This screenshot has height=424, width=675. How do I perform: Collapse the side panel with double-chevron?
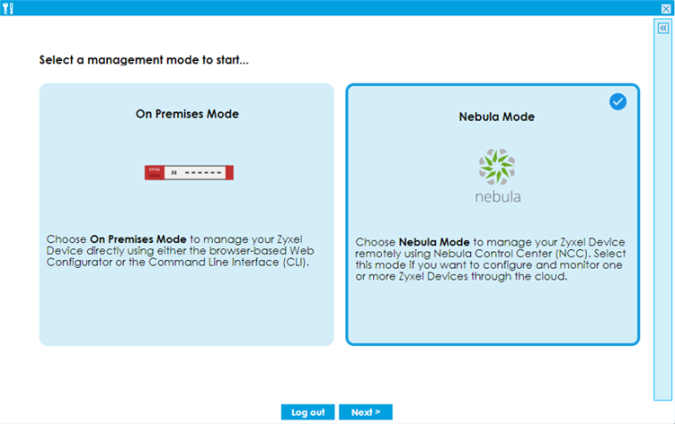point(663,28)
